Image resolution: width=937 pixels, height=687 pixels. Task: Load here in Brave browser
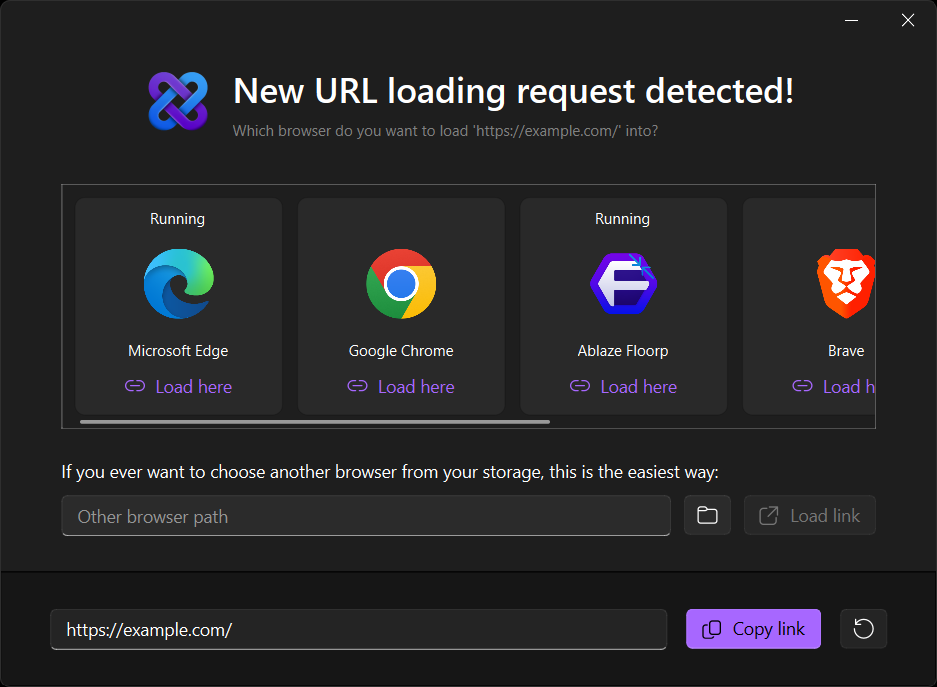tap(834, 387)
